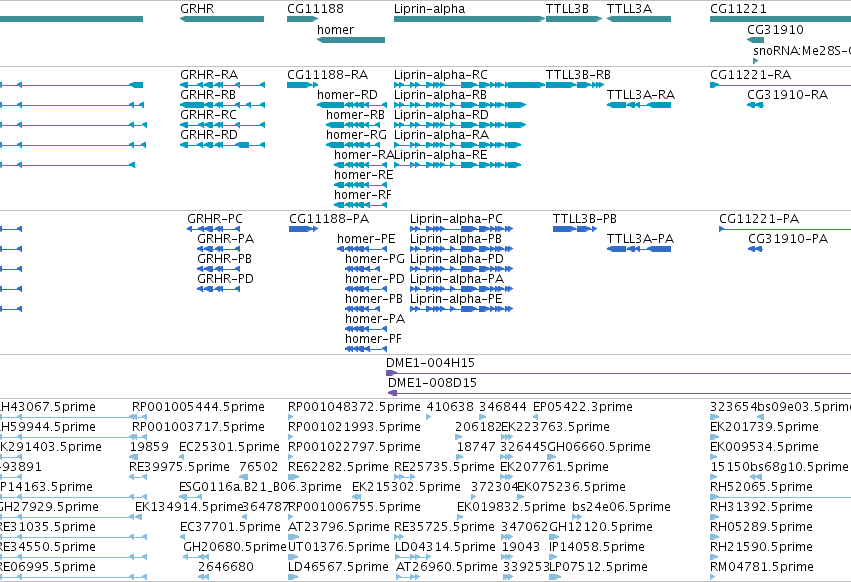Select transcript homer-RE
Screen dimensions: 851x582
360,185
